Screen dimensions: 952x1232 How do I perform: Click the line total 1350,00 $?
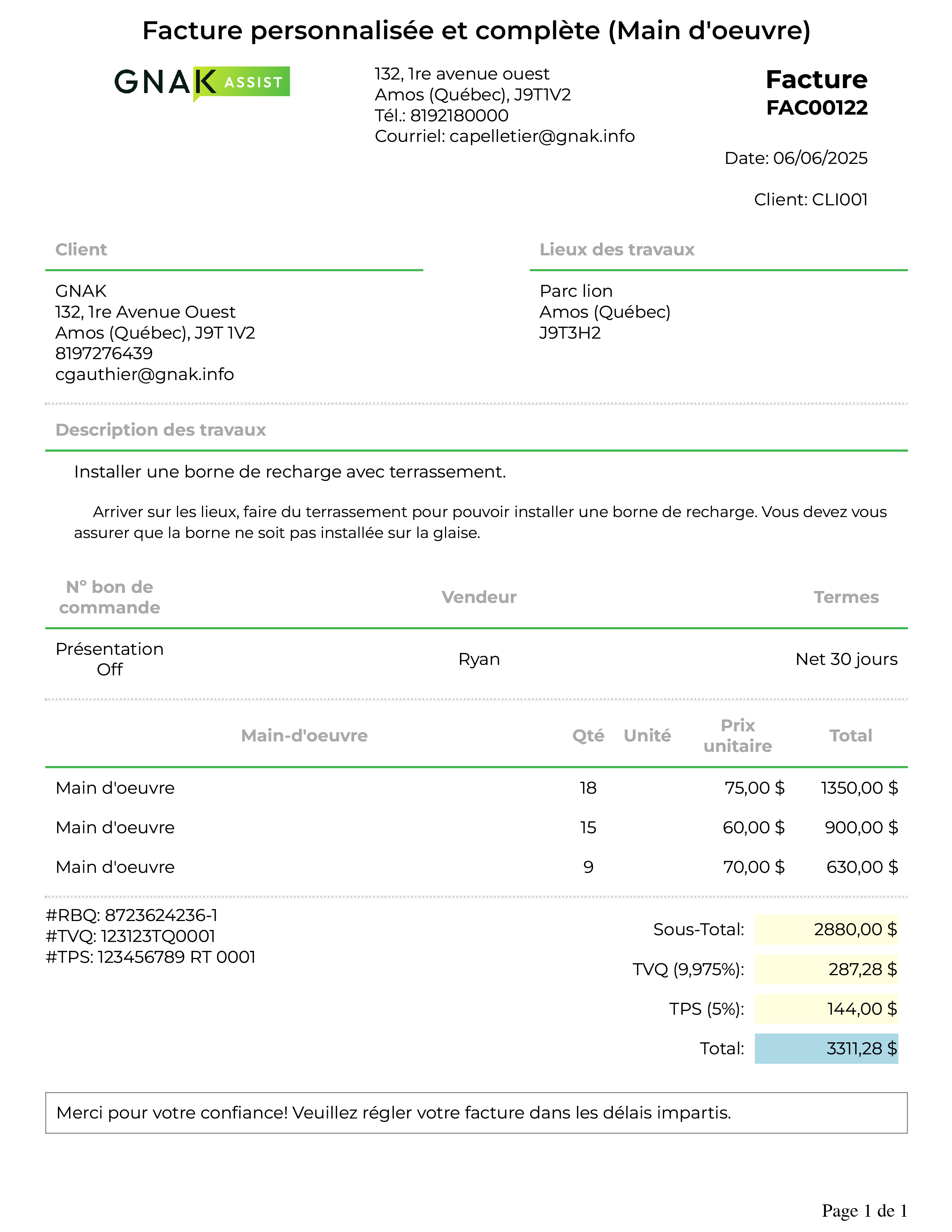pyautogui.click(x=859, y=788)
